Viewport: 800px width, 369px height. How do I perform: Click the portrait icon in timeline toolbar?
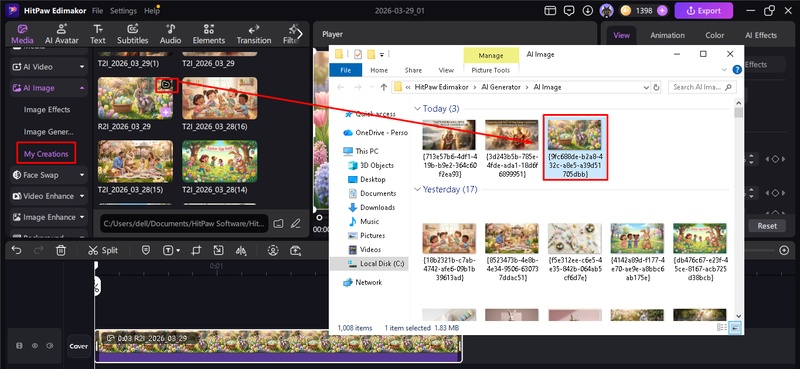pos(273,250)
